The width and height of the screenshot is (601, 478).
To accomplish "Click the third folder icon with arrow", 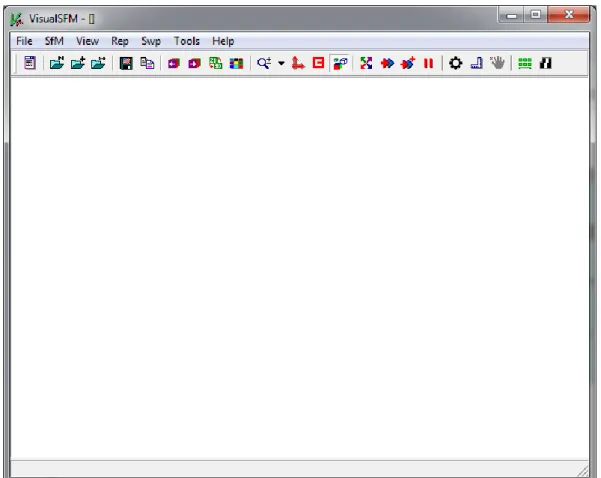I will click(x=99, y=63).
